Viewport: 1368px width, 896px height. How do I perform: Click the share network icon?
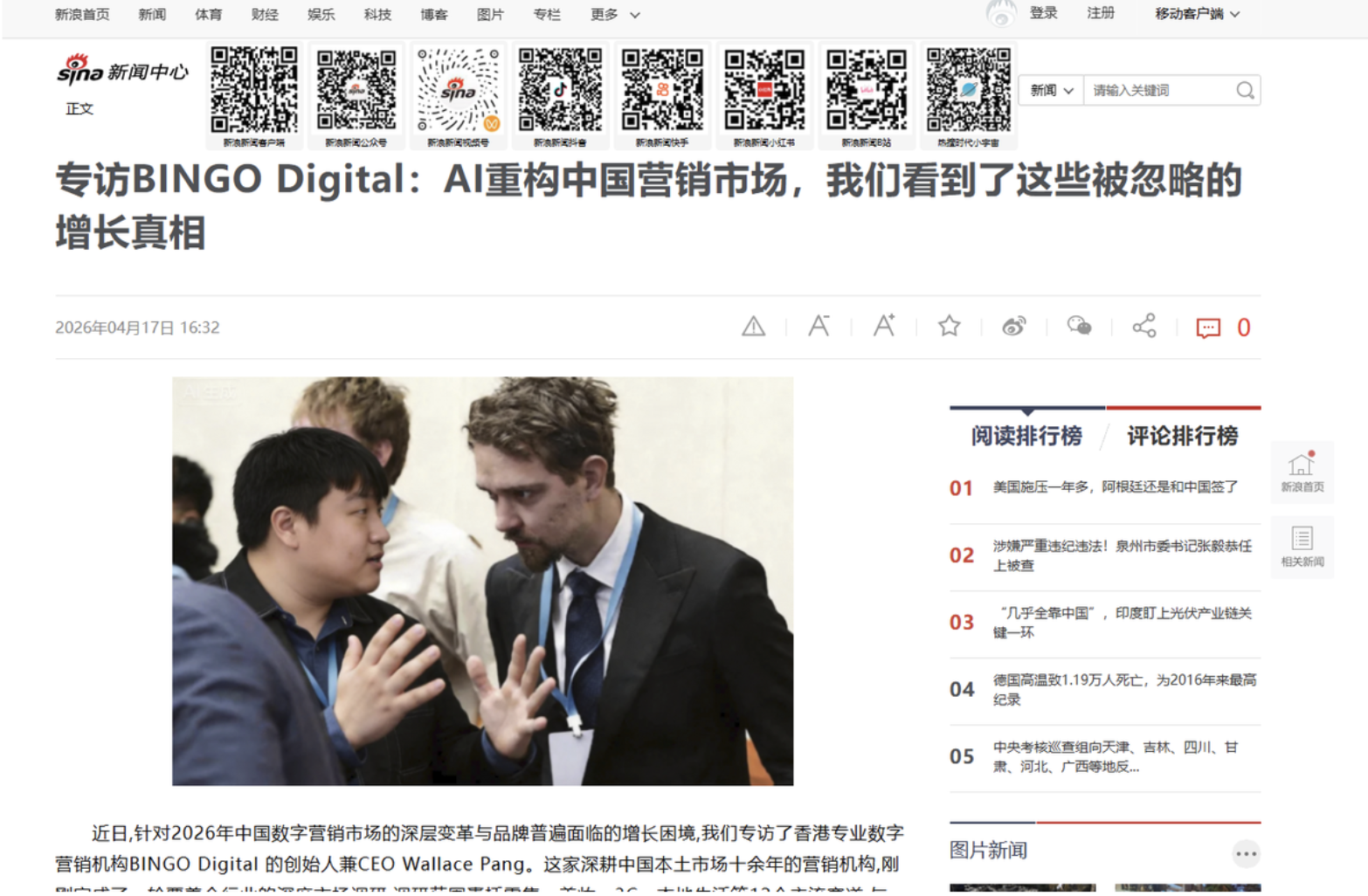pos(1144,326)
